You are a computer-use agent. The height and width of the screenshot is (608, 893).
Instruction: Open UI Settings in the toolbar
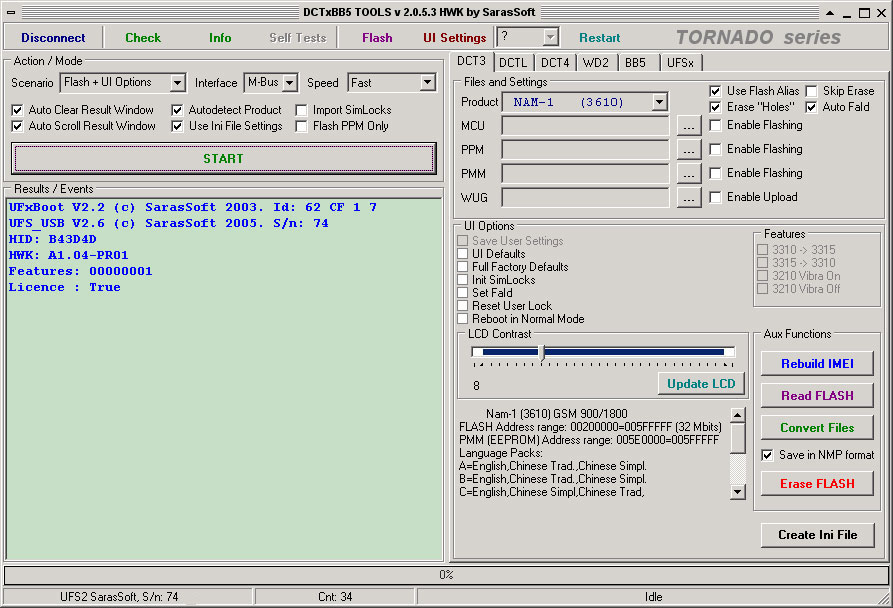tap(454, 38)
